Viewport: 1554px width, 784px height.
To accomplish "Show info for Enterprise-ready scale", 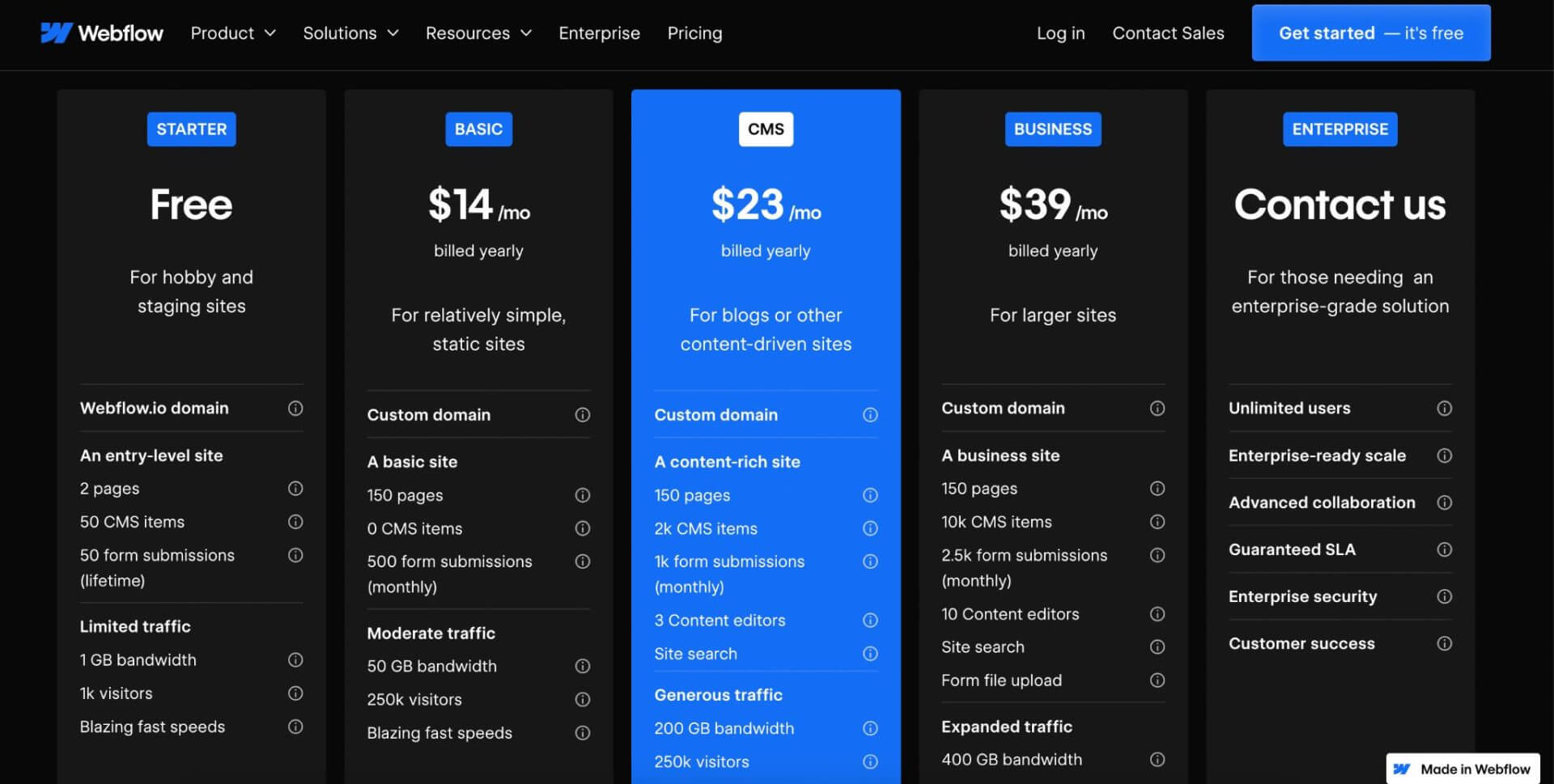I will point(1445,456).
